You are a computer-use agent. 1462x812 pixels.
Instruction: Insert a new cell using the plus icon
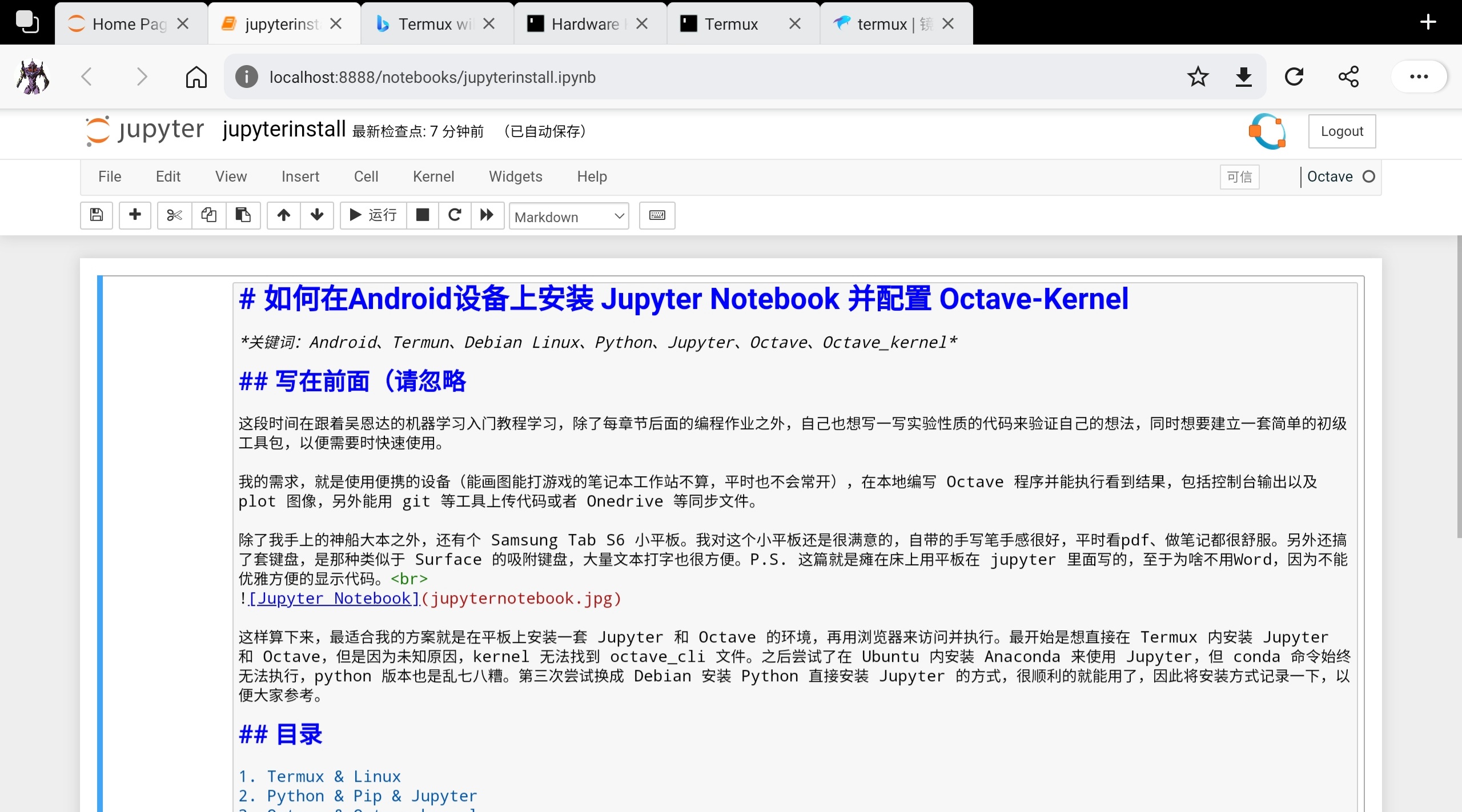[135, 215]
